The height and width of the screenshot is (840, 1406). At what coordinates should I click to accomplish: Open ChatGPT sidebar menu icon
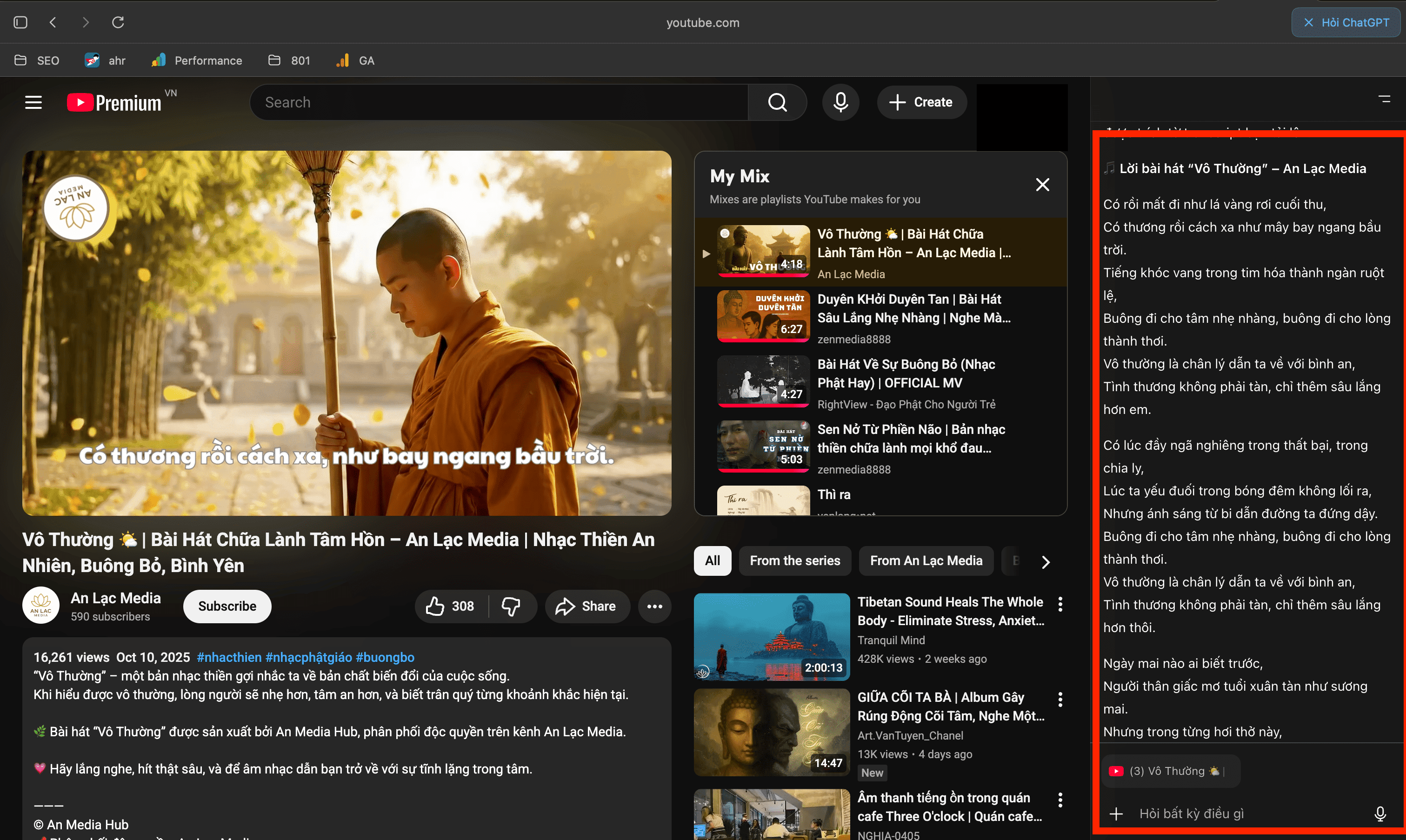click(x=1384, y=99)
